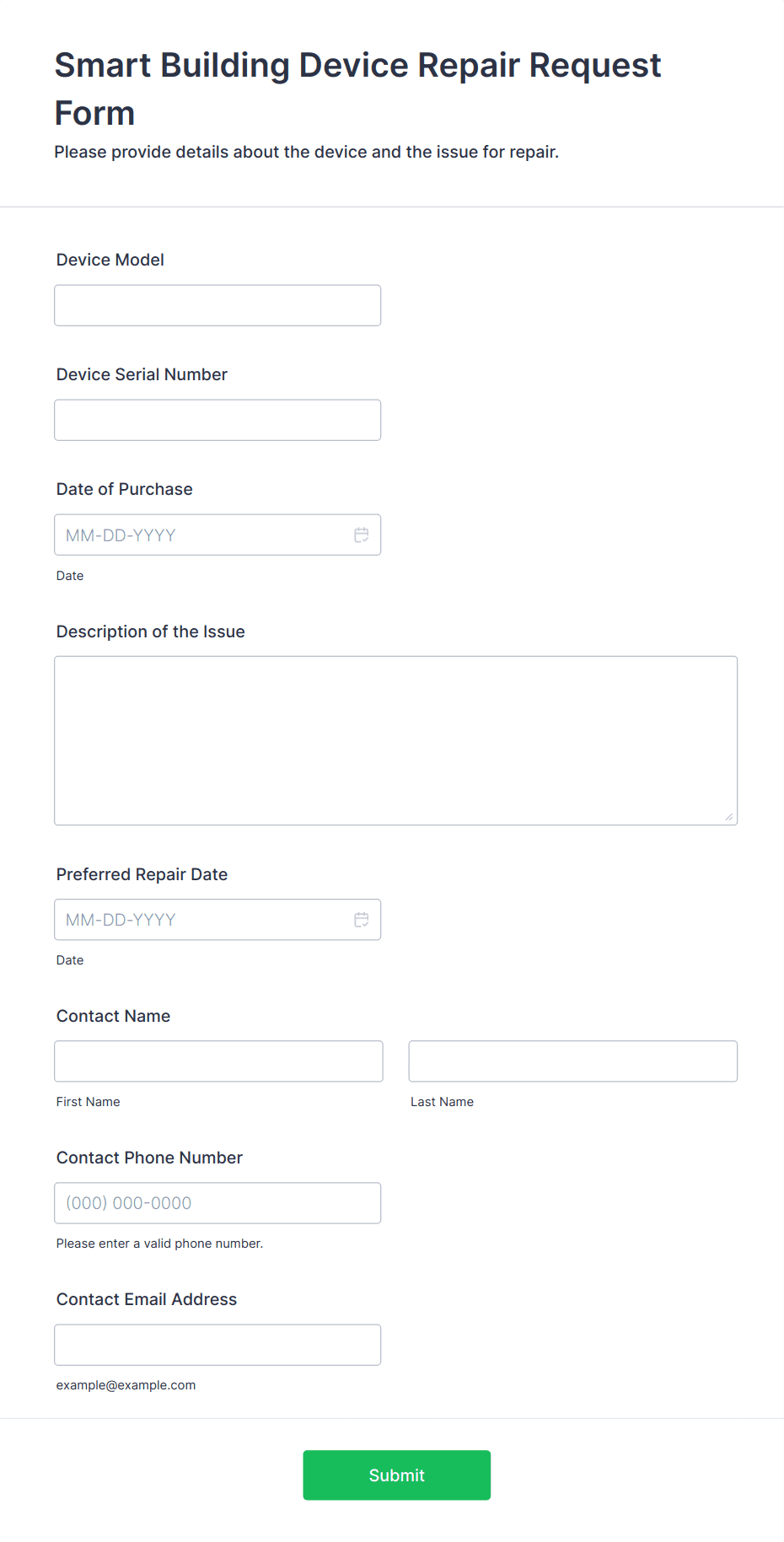Grab the Description textarea resize handle
Viewport: 784px width, 1542px height.
pos(729,816)
